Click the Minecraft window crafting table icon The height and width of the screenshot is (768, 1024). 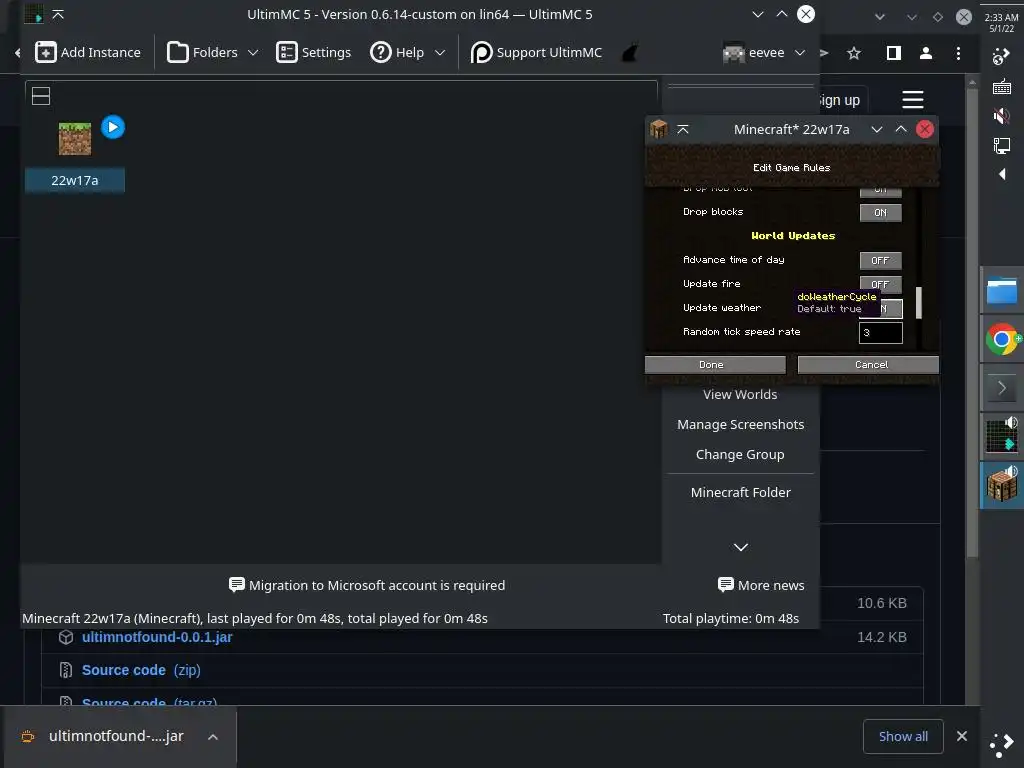(658, 129)
